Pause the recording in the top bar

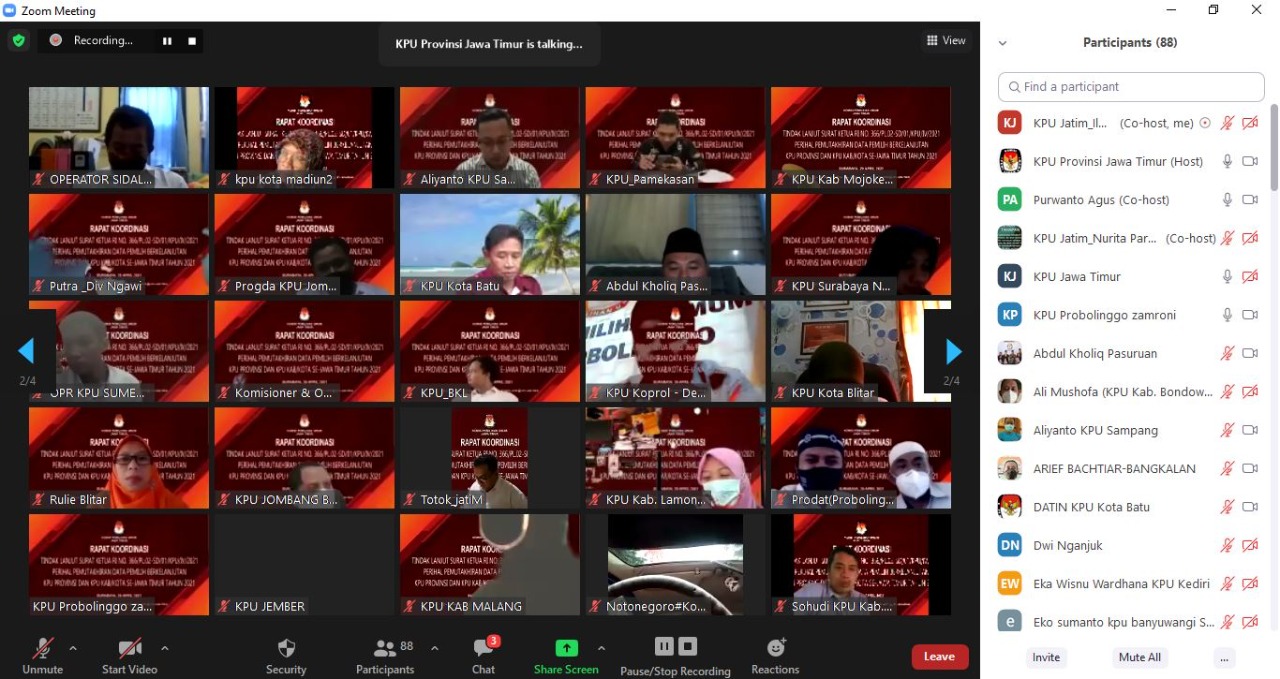(x=167, y=41)
